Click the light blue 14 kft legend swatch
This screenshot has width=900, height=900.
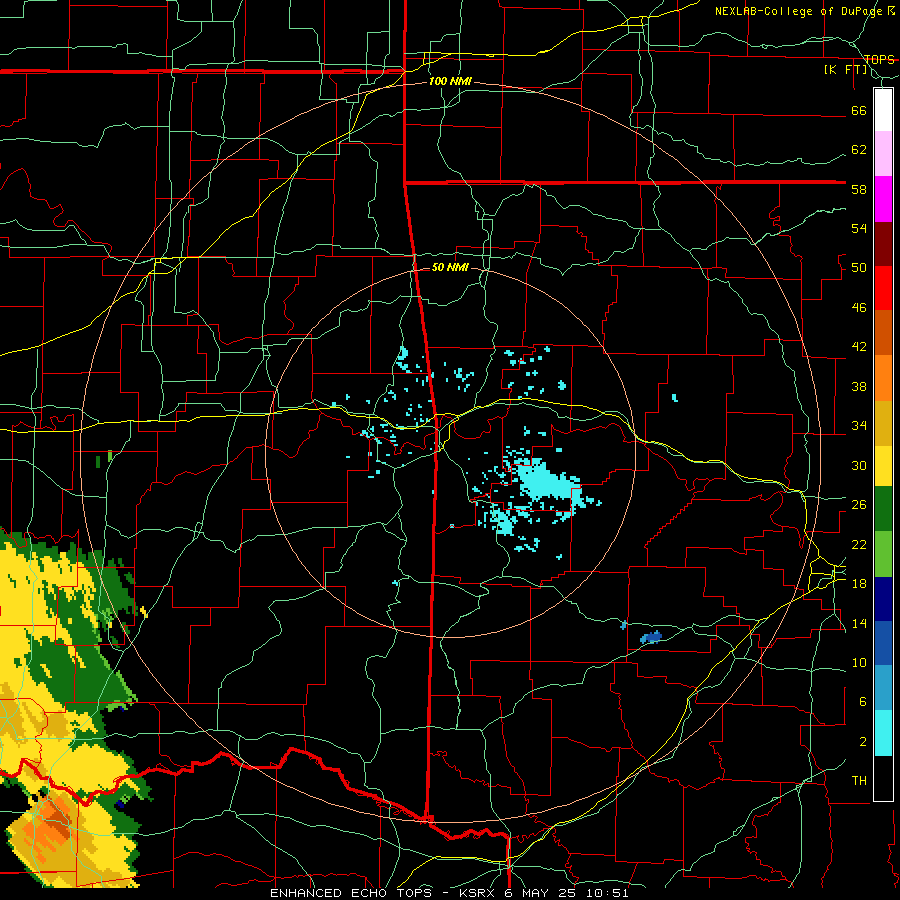click(x=883, y=688)
